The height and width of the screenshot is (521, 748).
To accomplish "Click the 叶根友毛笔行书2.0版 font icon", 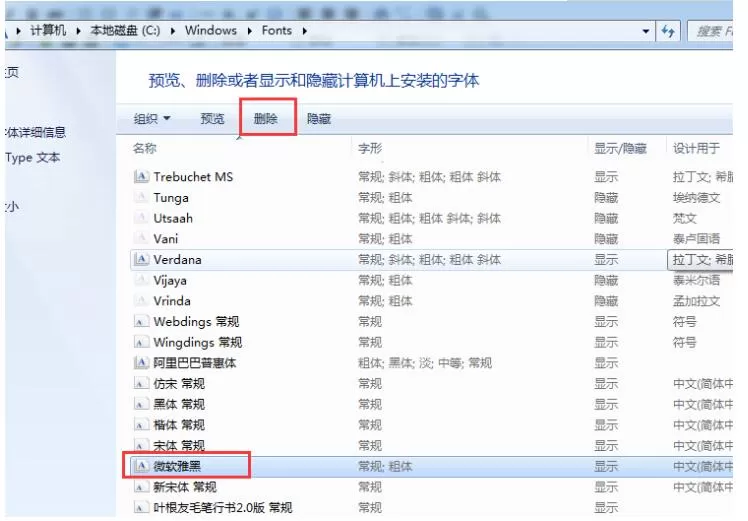I will click(141, 508).
